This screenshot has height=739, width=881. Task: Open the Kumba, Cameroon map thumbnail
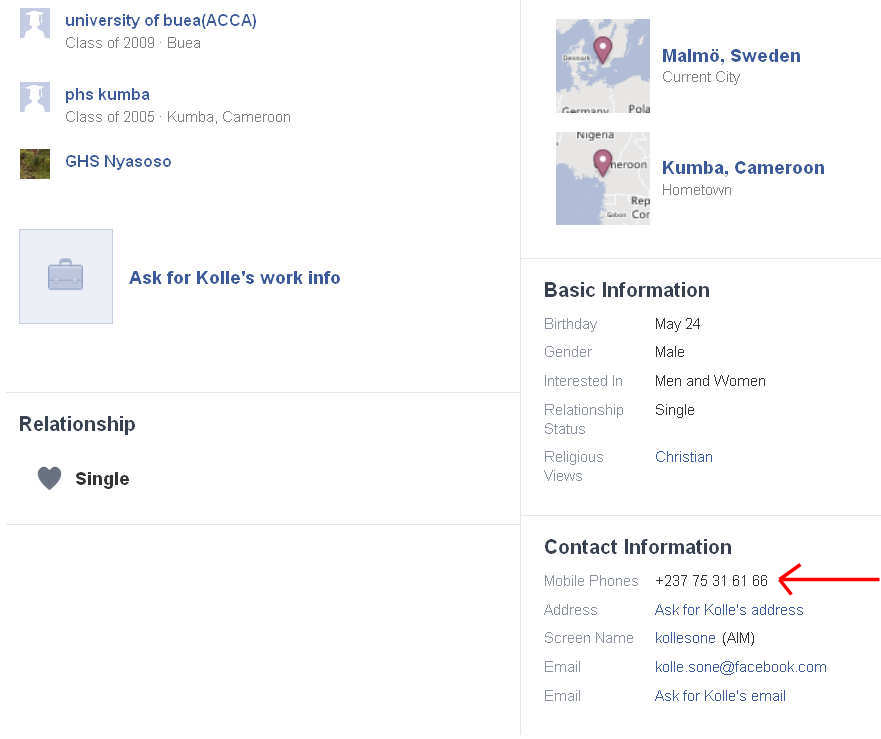(x=602, y=178)
